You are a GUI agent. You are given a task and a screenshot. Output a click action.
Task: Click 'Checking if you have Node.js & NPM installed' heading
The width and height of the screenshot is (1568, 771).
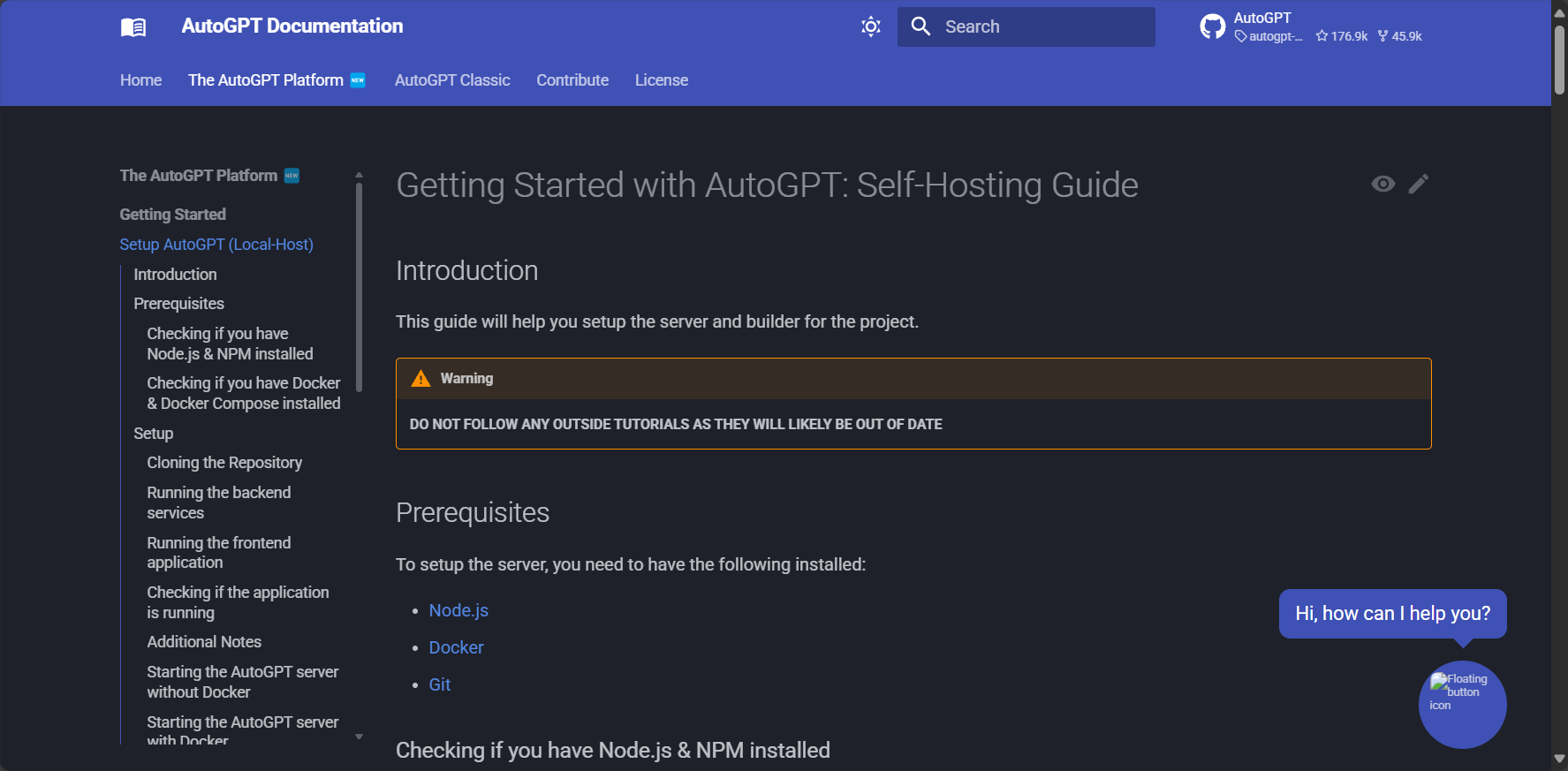tap(613, 751)
